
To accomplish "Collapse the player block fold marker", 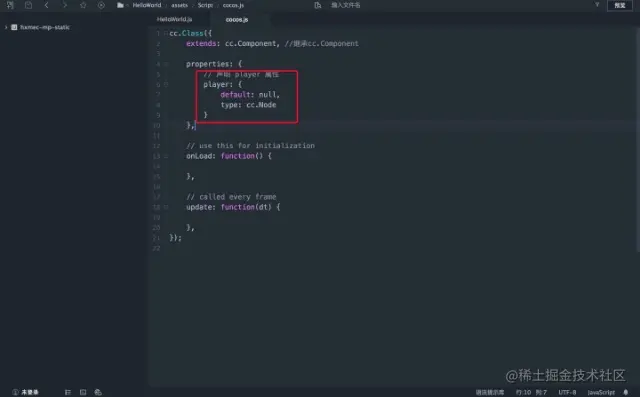I will point(166,84).
